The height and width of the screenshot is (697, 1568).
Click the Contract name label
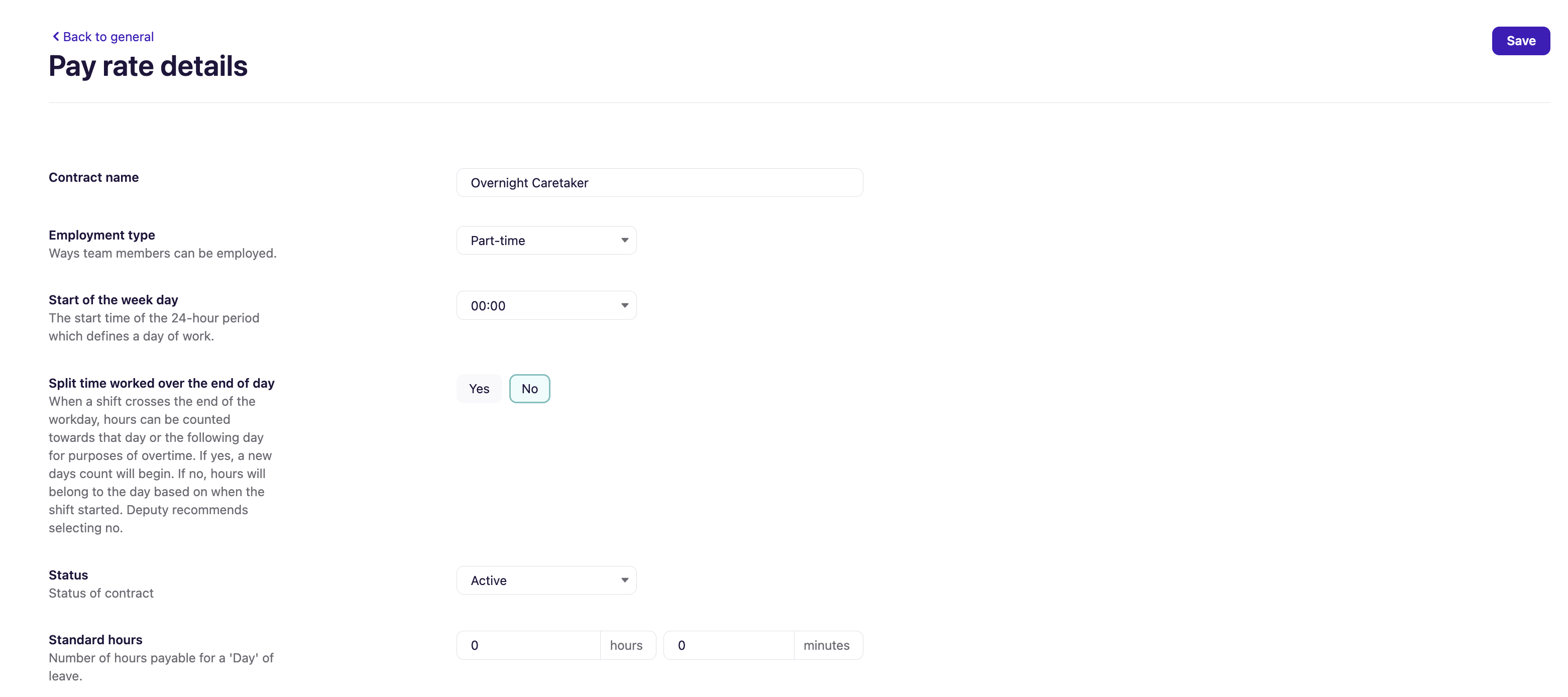click(94, 177)
